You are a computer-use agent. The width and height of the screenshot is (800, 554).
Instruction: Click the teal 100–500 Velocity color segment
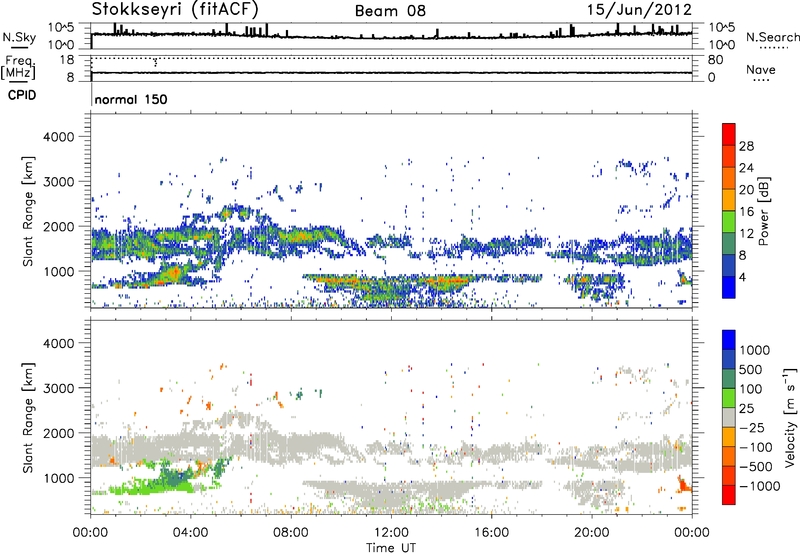[729, 379]
